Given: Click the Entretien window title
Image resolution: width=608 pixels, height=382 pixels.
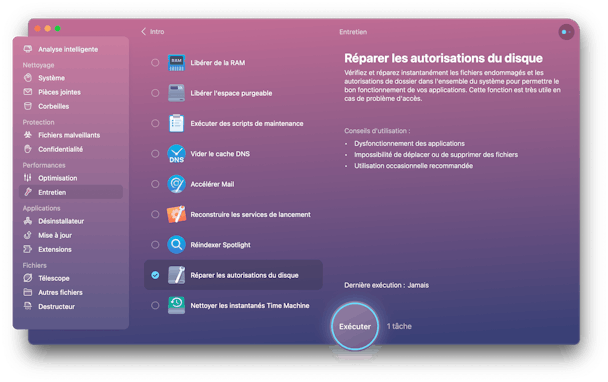Looking at the screenshot, I should (353, 32).
